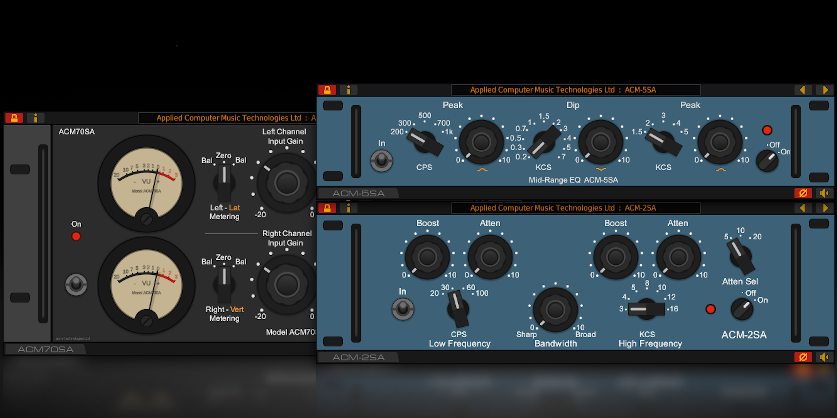The height and width of the screenshot is (418, 837).
Task: Click the ACM-2SA name tab at footer
Action: click(358, 357)
